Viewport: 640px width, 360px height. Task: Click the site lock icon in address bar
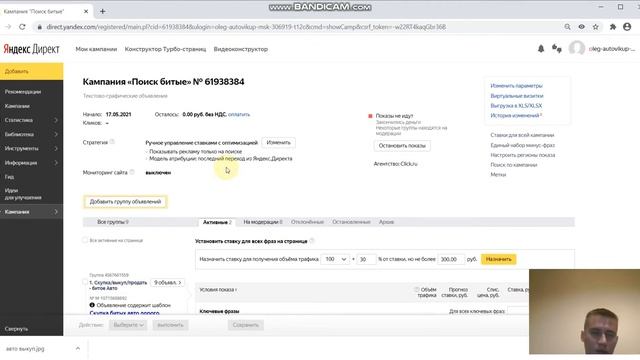pos(40,27)
